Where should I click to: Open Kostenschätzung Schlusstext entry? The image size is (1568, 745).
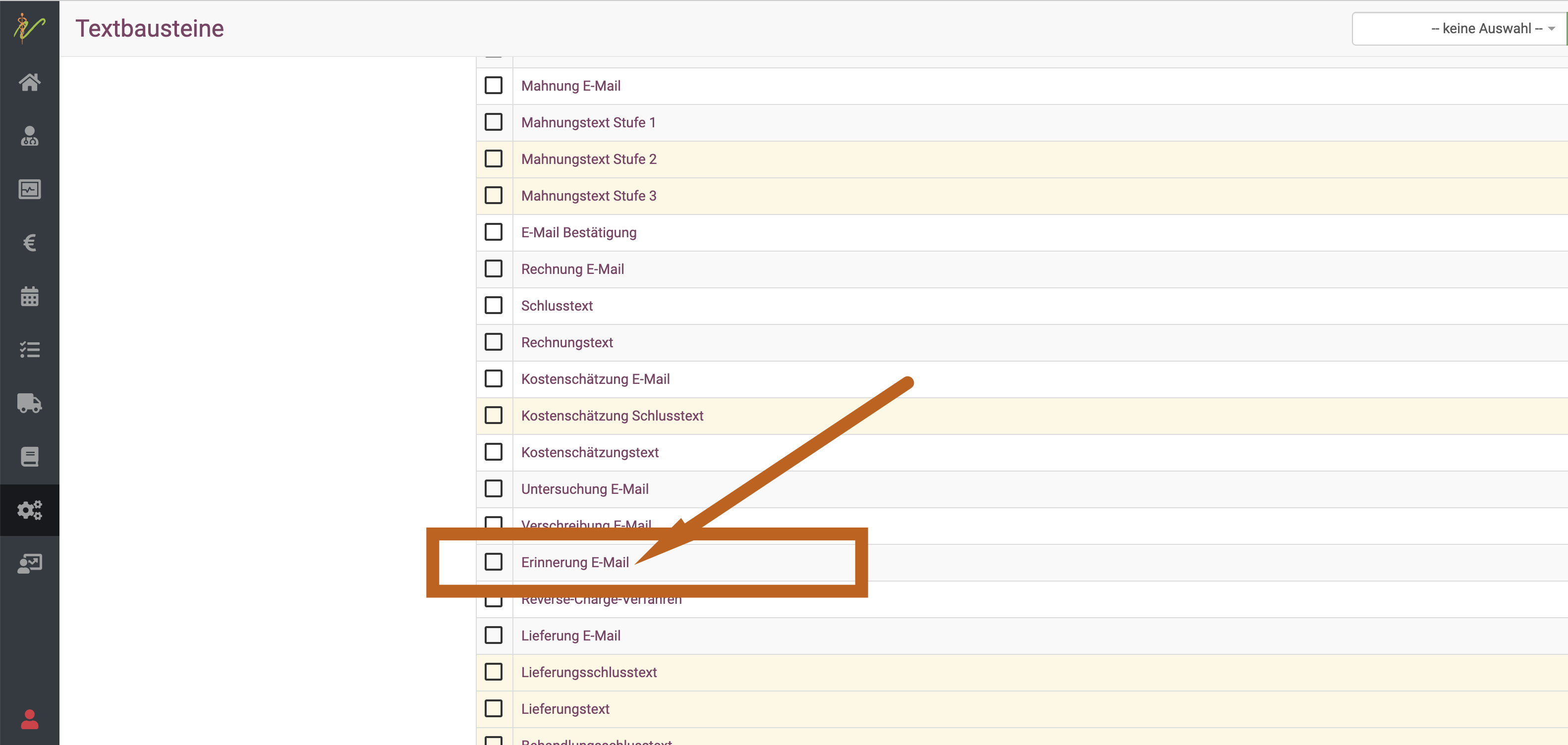pos(612,416)
